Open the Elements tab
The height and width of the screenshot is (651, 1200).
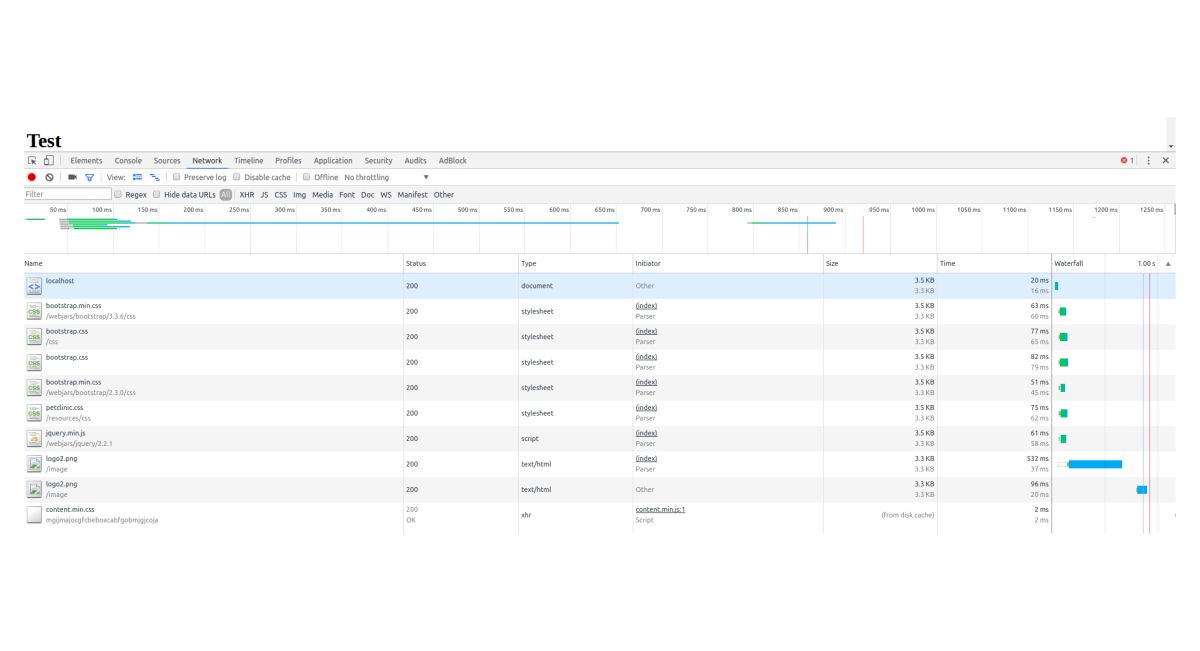click(86, 160)
